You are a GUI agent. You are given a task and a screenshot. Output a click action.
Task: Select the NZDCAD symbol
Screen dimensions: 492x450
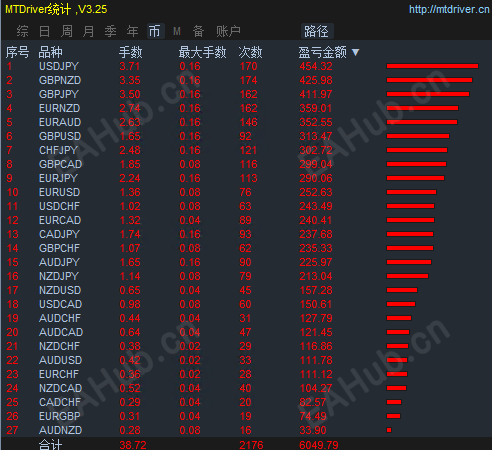point(60,388)
